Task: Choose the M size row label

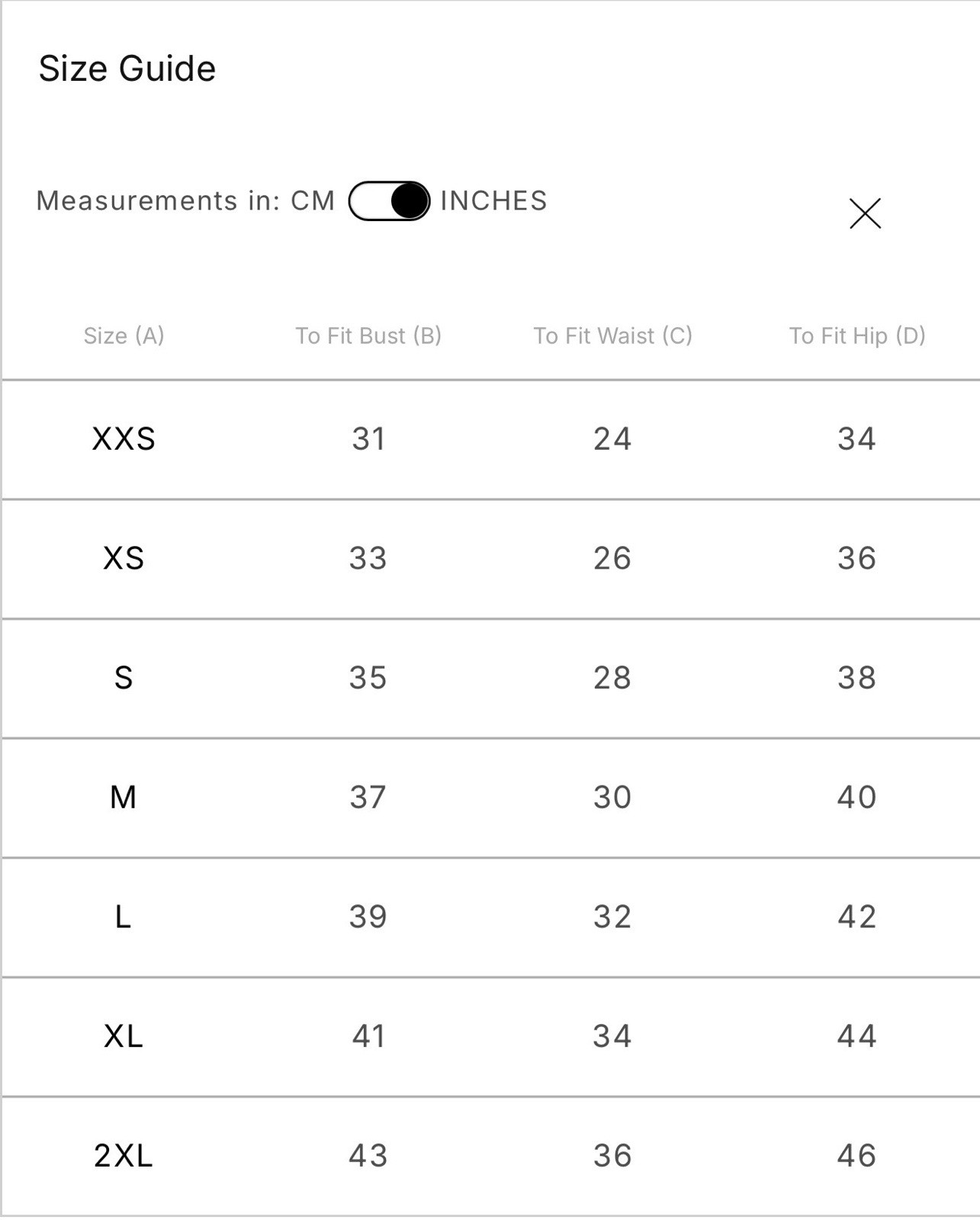Action: [x=124, y=798]
